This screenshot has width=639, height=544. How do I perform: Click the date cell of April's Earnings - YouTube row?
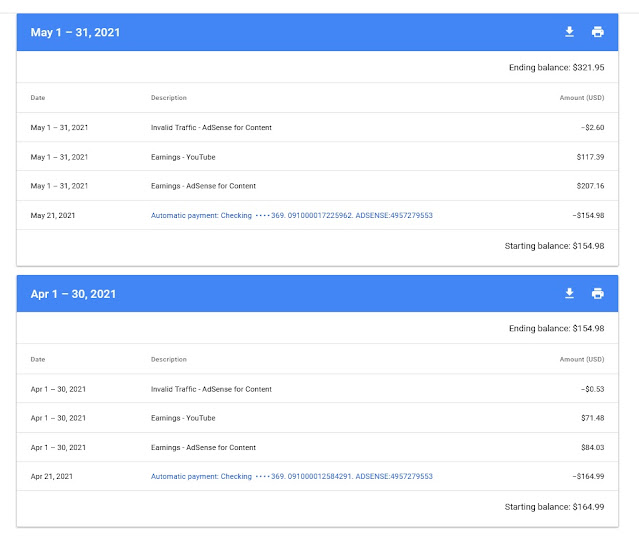click(x=58, y=418)
